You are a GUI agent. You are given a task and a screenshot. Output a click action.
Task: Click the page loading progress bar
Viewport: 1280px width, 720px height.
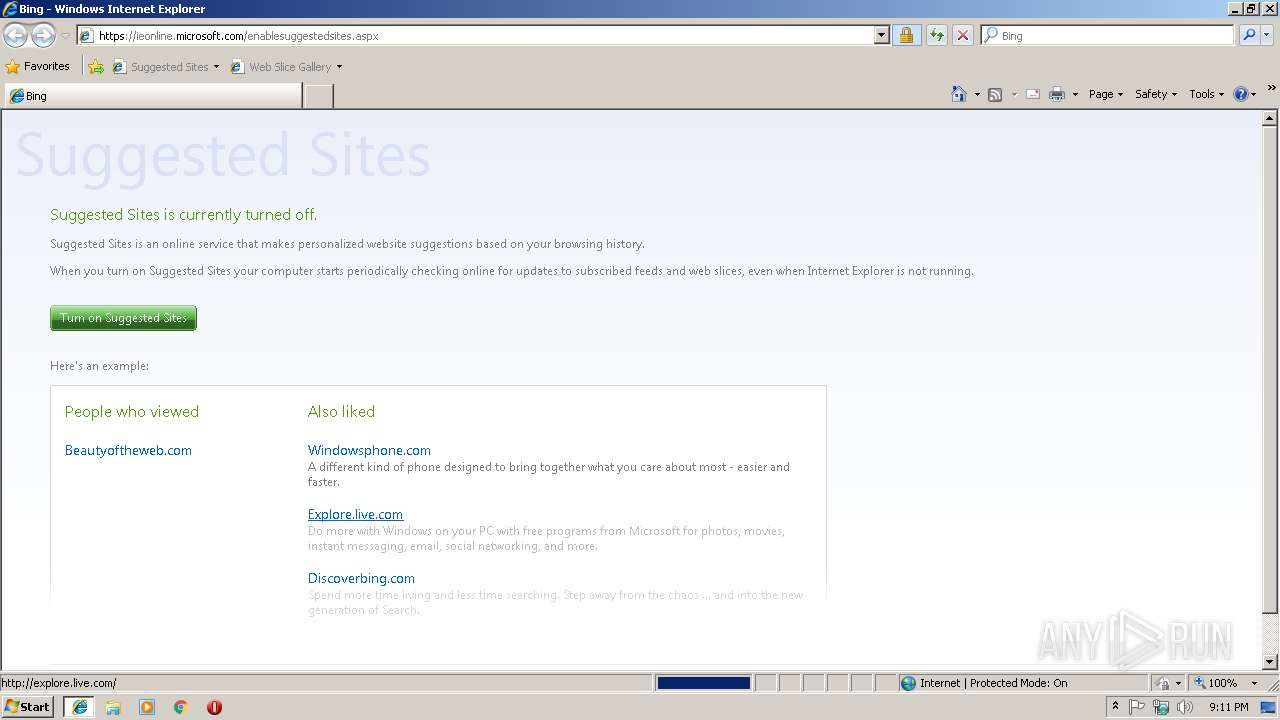tap(703, 683)
